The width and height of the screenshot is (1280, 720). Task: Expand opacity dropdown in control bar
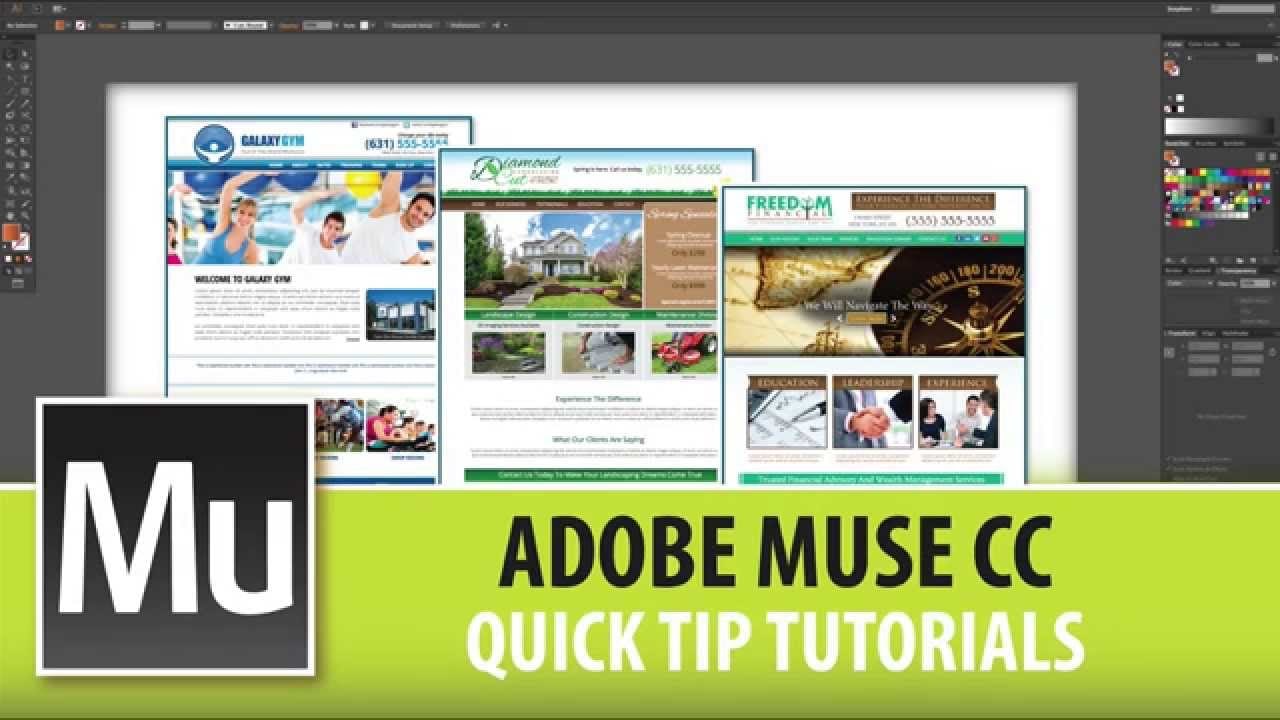click(336, 24)
